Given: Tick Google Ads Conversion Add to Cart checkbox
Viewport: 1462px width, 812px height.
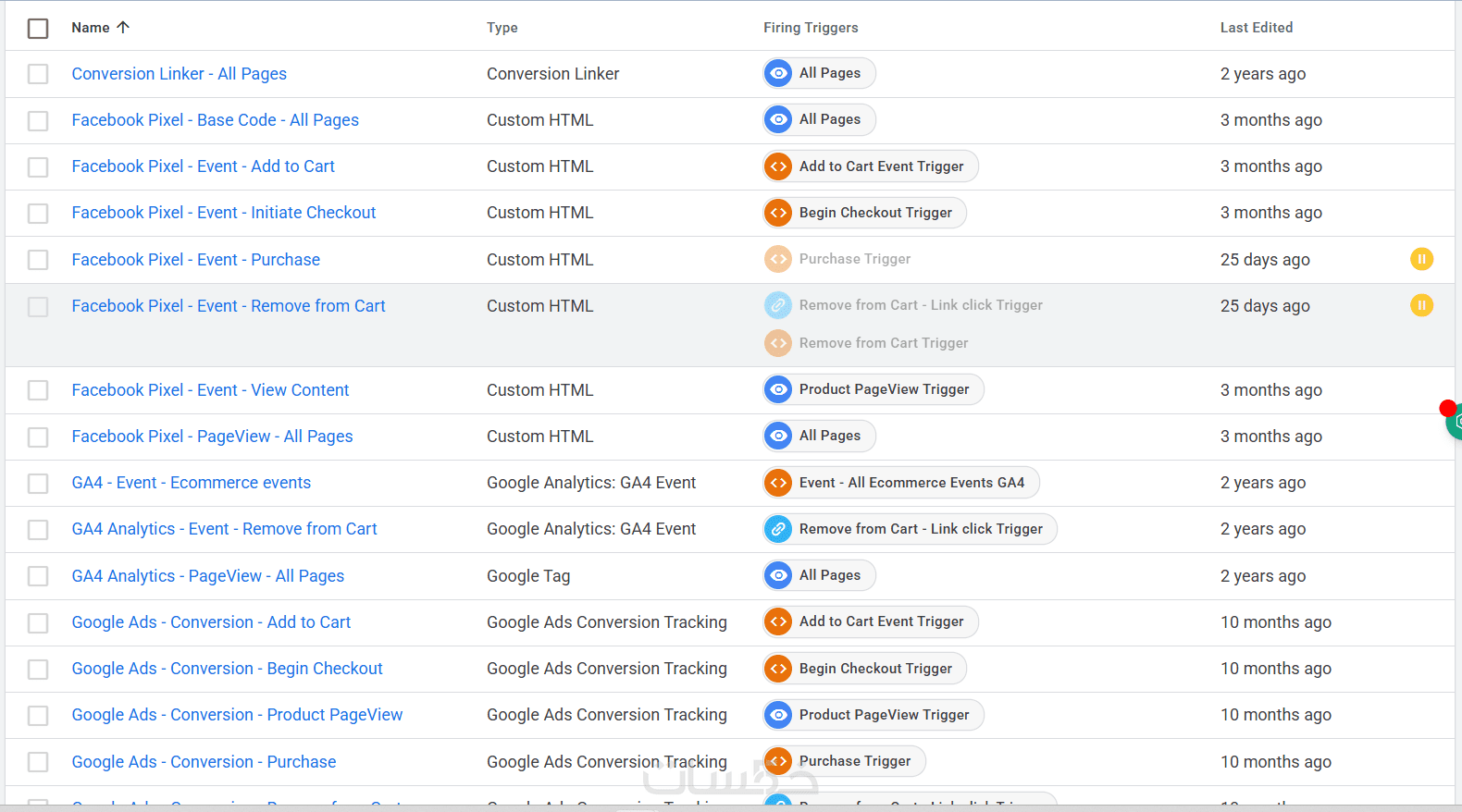Looking at the screenshot, I should tap(38, 623).
